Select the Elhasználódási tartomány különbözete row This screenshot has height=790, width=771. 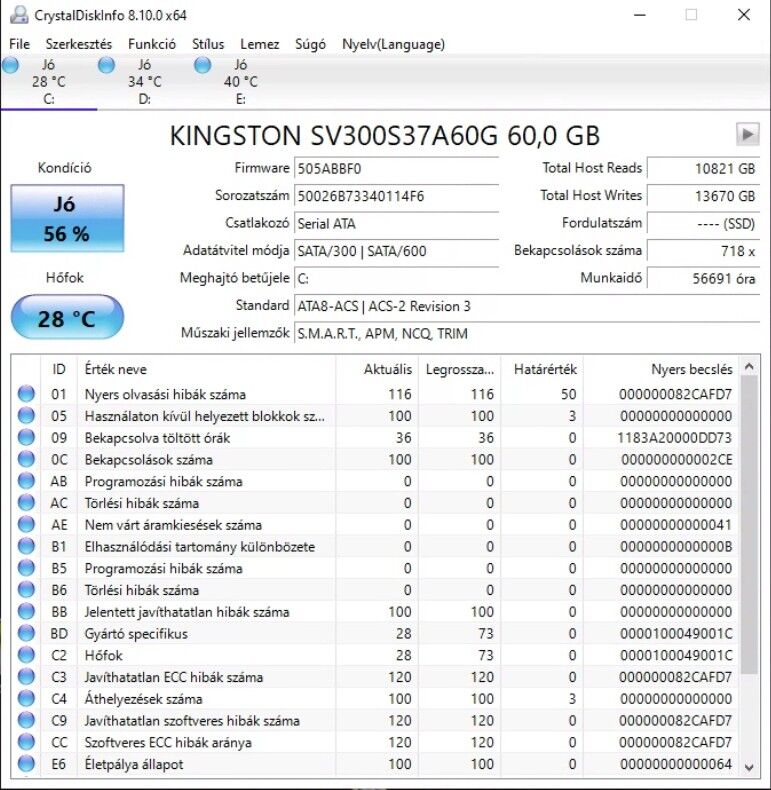(x=375, y=546)
